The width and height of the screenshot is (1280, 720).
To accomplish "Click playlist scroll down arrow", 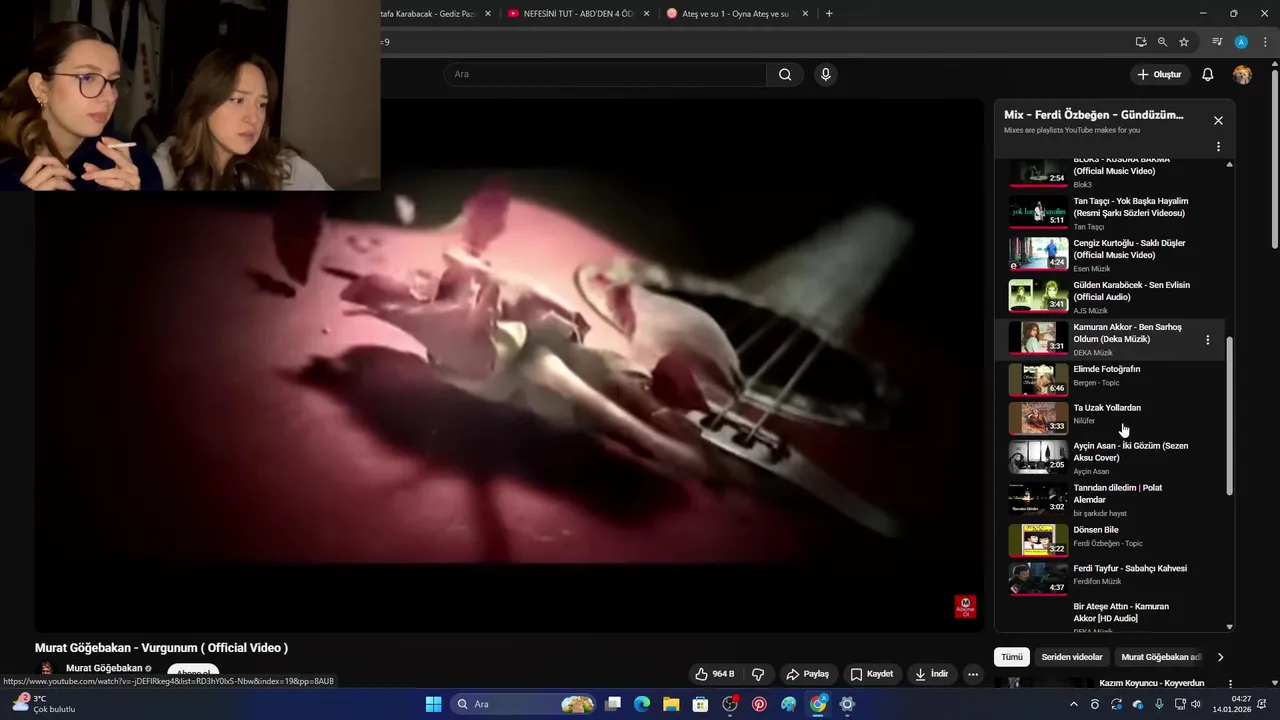I will [1229, 627].
